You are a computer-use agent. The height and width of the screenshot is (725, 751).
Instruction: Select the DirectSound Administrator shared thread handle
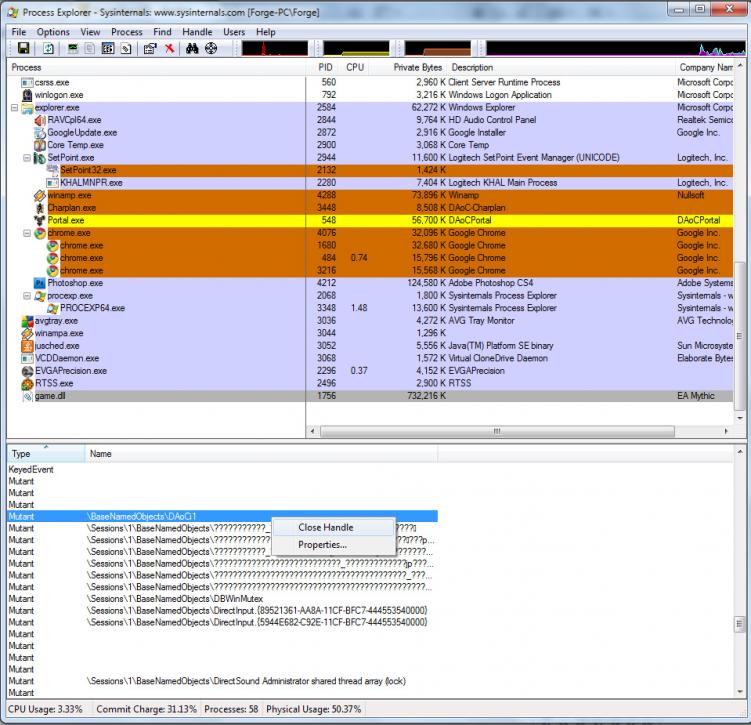[x=223, y=681]
